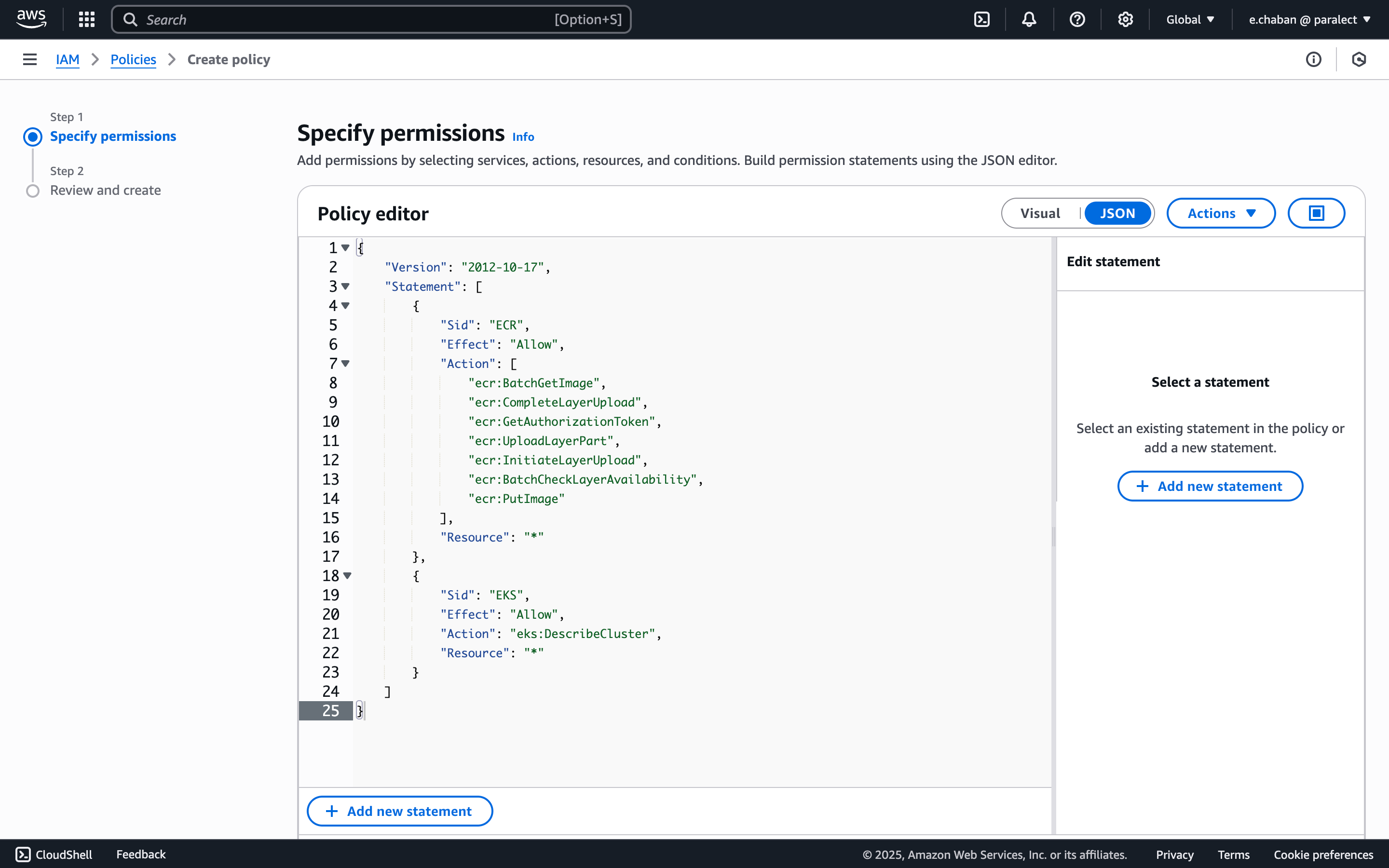The width and height of the screenshot is (1389, 868).
Task: Click into the AWS search field
Action: pyautogui.click(x=344, y=19)
